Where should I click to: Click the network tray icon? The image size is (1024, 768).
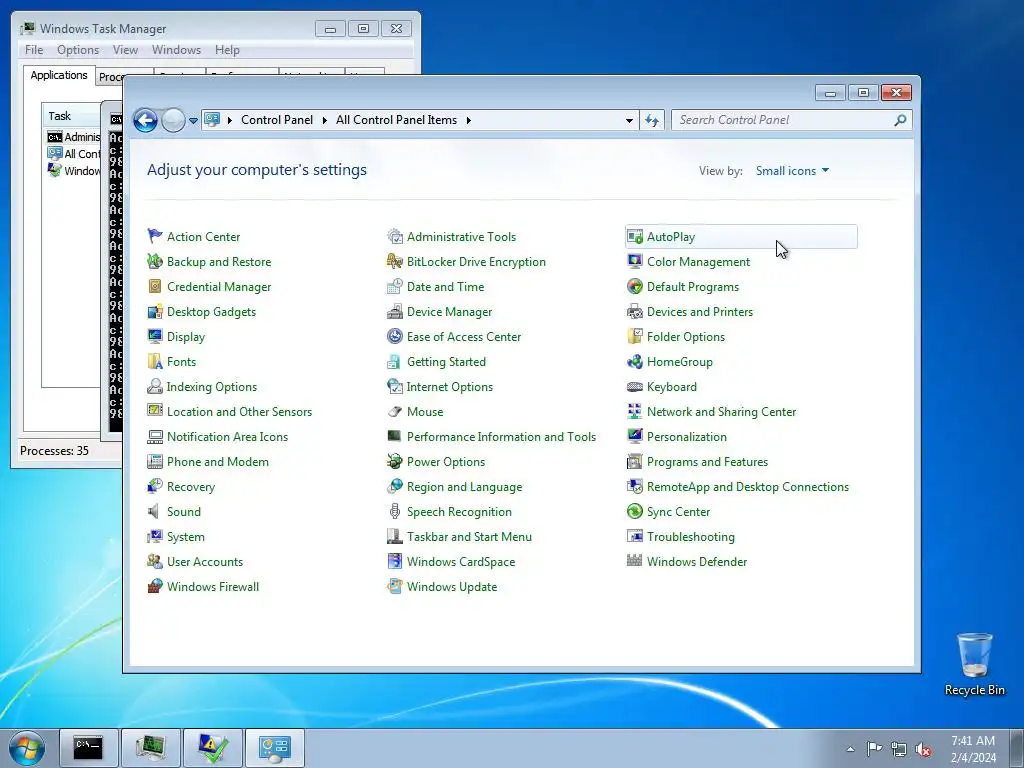point(899,749)
